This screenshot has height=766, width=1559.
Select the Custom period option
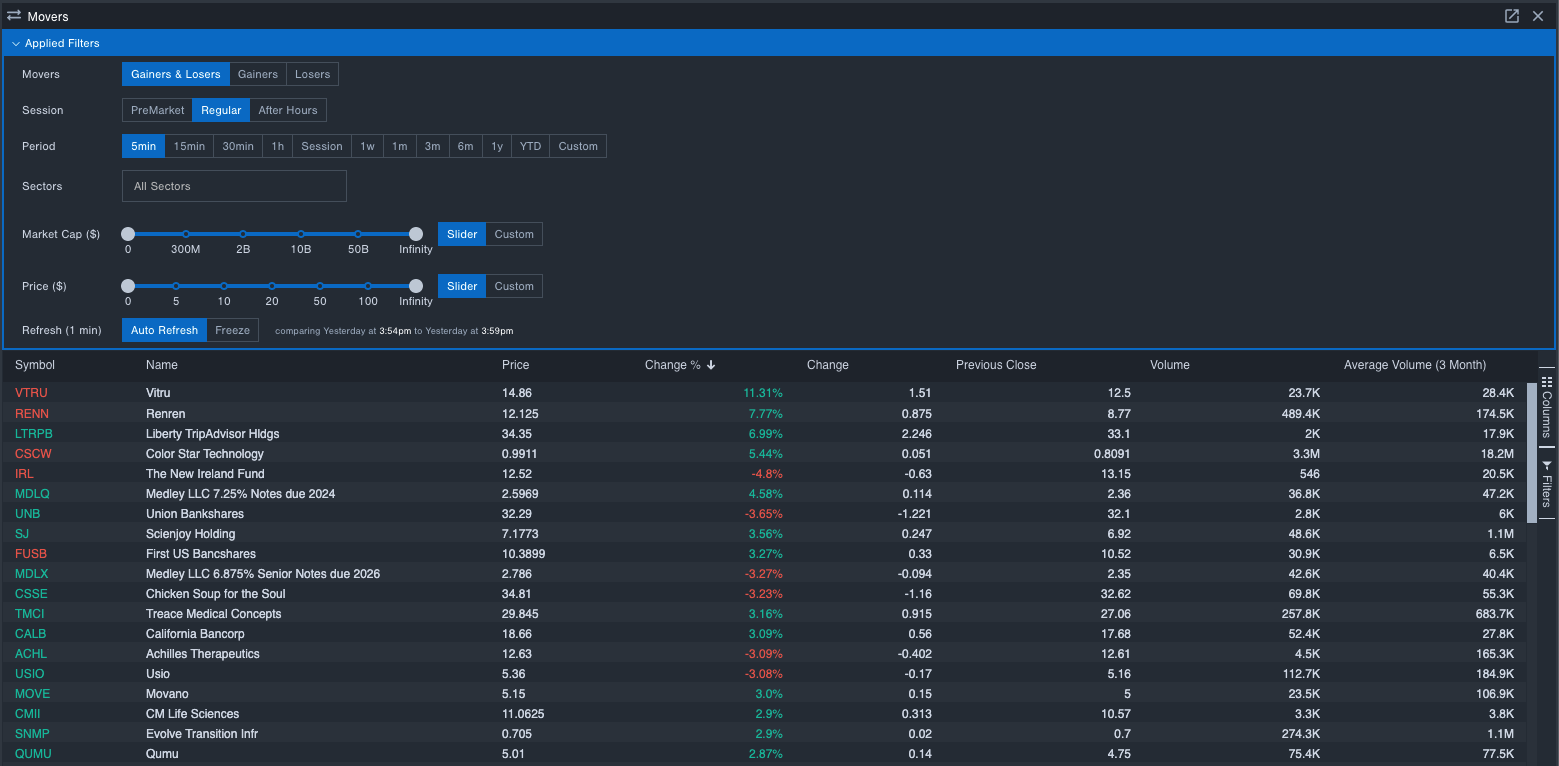[x=578, y=146]
